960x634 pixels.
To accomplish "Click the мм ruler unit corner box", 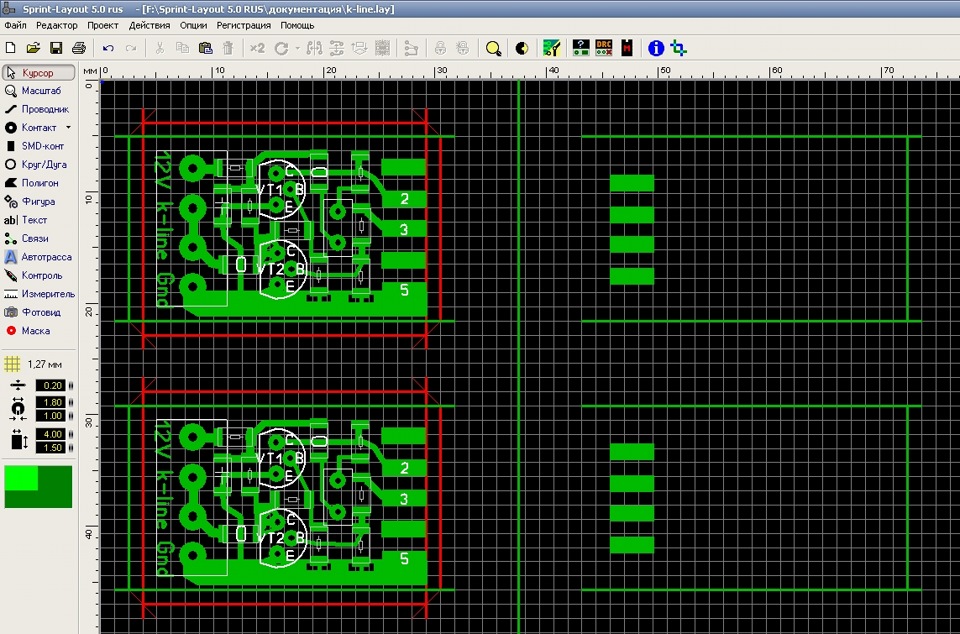I will point(90,72).
